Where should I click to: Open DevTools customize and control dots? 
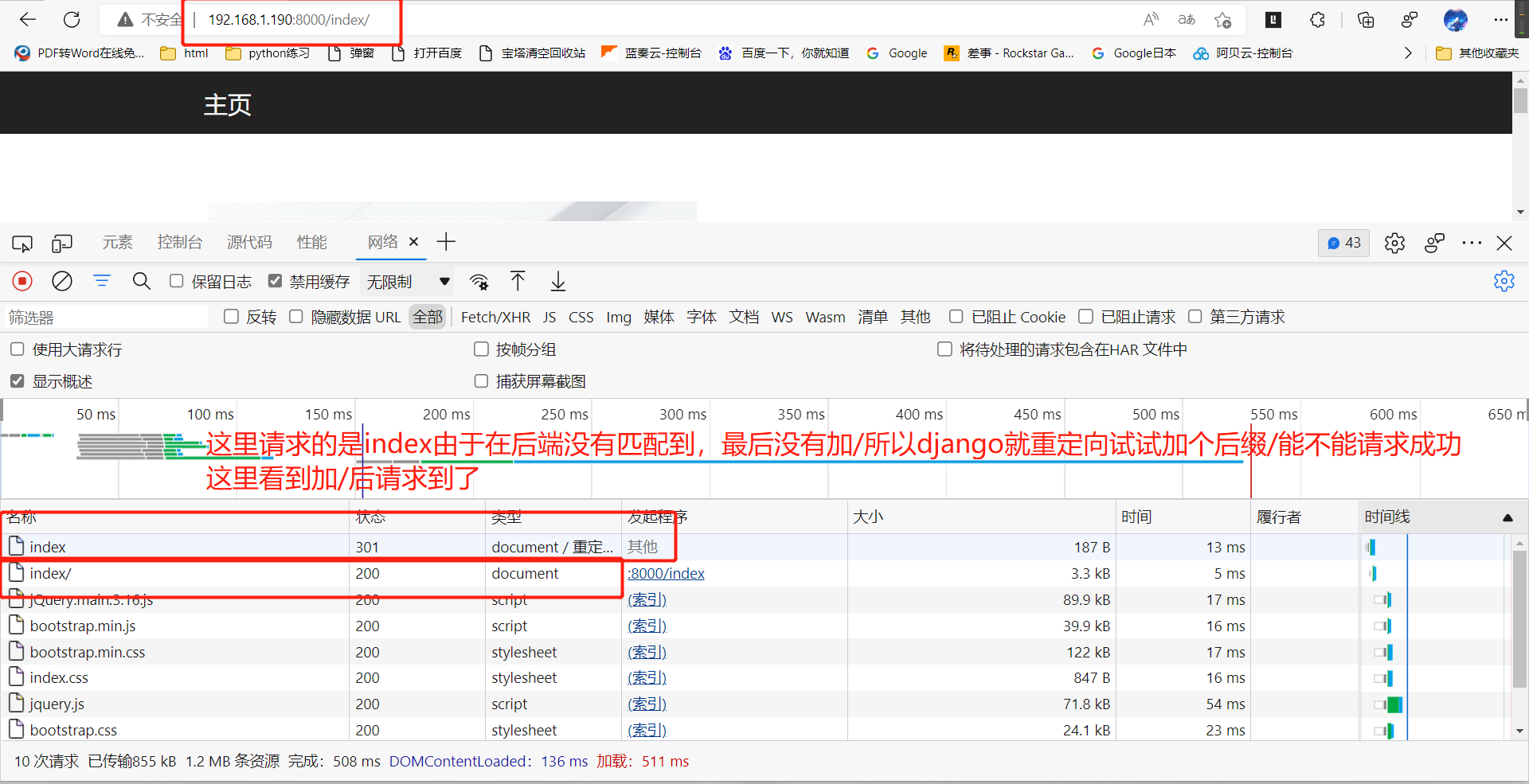click(1472, 243)
